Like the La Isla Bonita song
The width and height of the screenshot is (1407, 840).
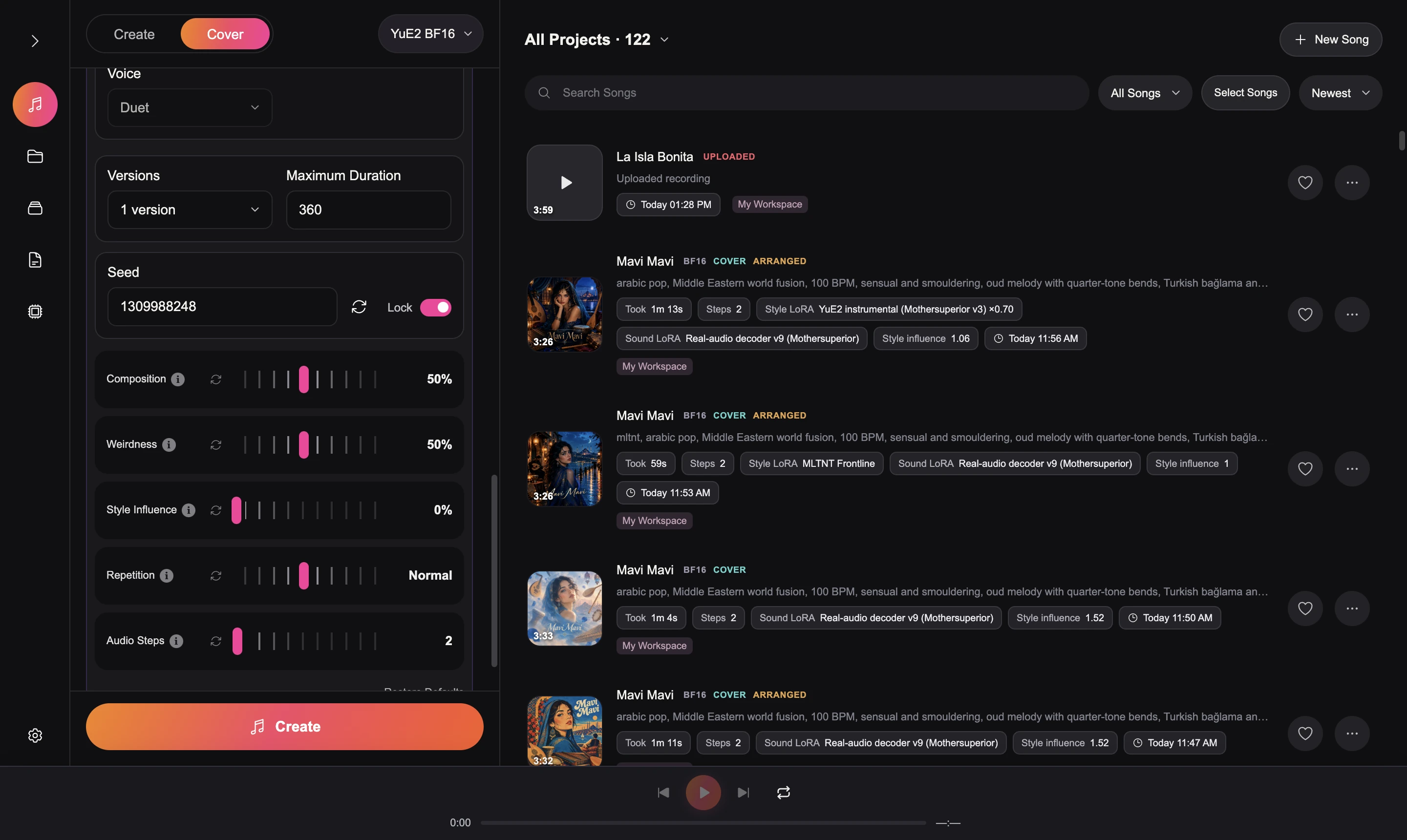point(1305,182)
